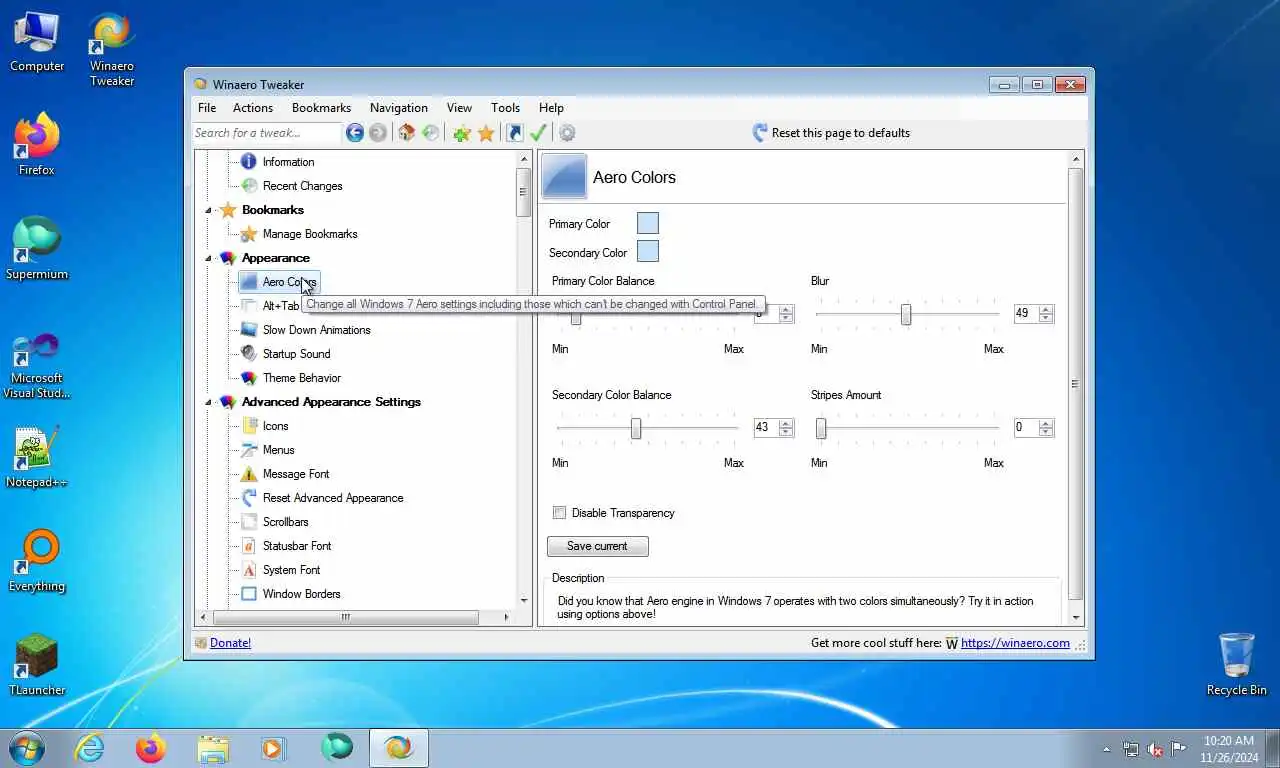Image resolution: width=1280 pixels, height=768 pixels.
Task: Click the Save current button
Action: click(x=598, y=546)
